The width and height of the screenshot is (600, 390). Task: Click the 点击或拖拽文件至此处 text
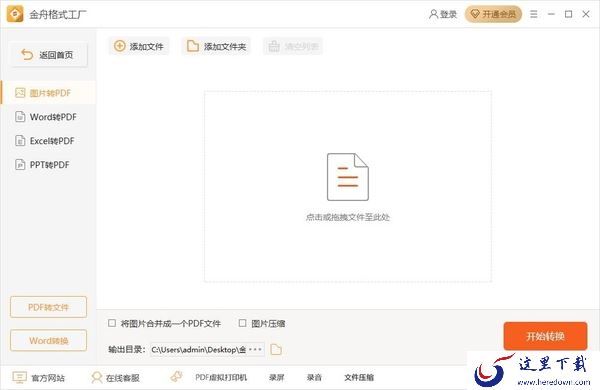[x=347, y=217]
